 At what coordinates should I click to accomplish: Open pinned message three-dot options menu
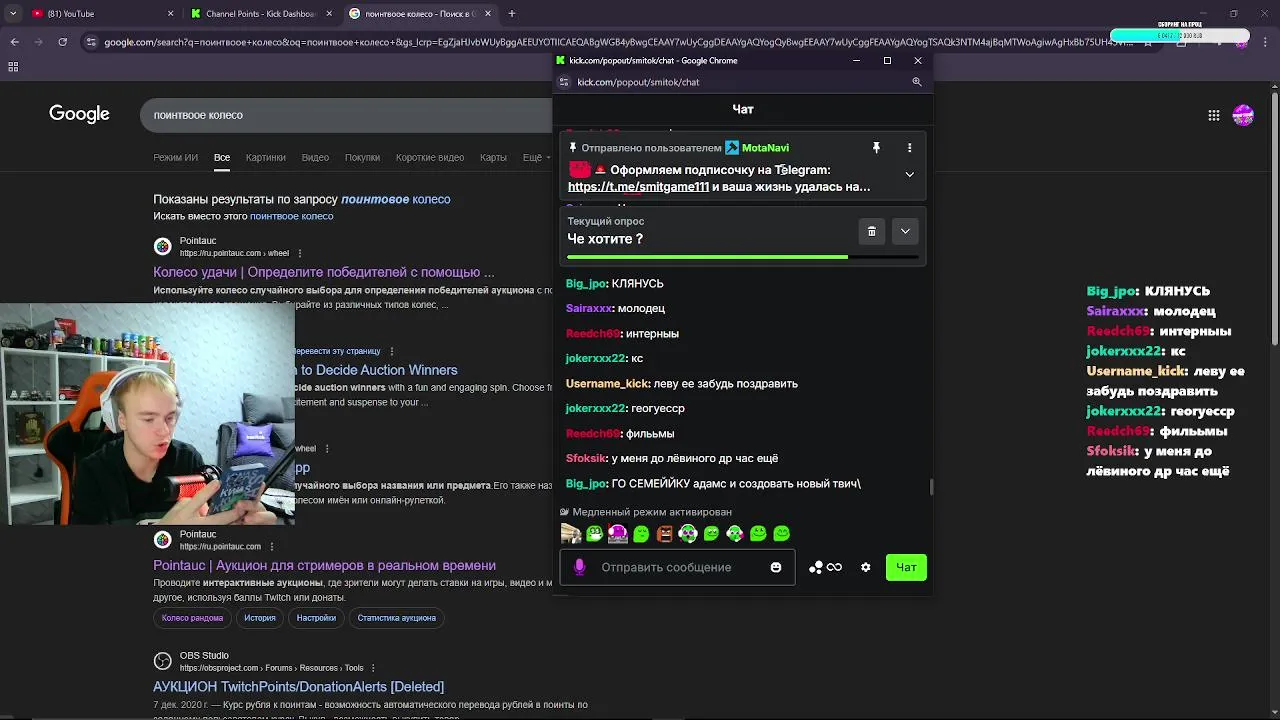pyautogui.click(x=909, y=148)
